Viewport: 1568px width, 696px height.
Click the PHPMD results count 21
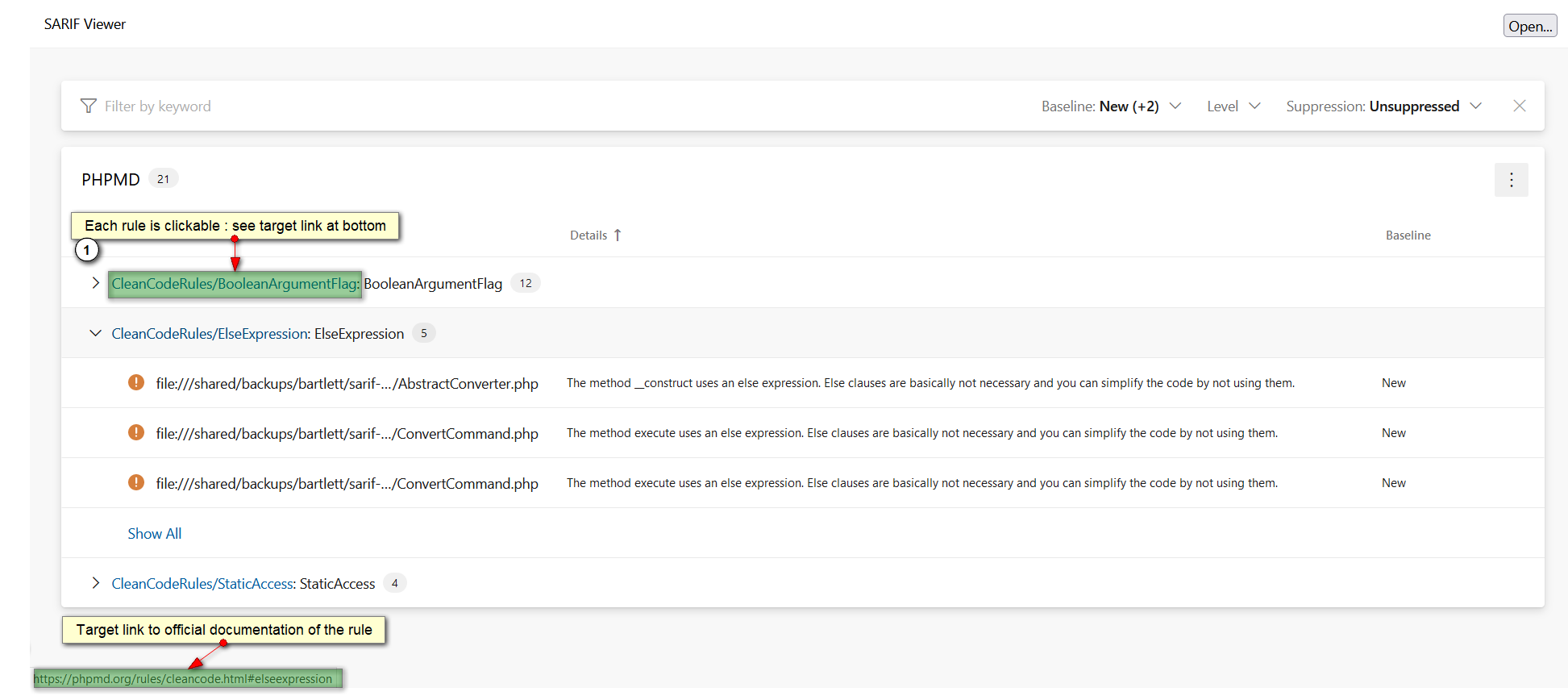tap(164, 179)
